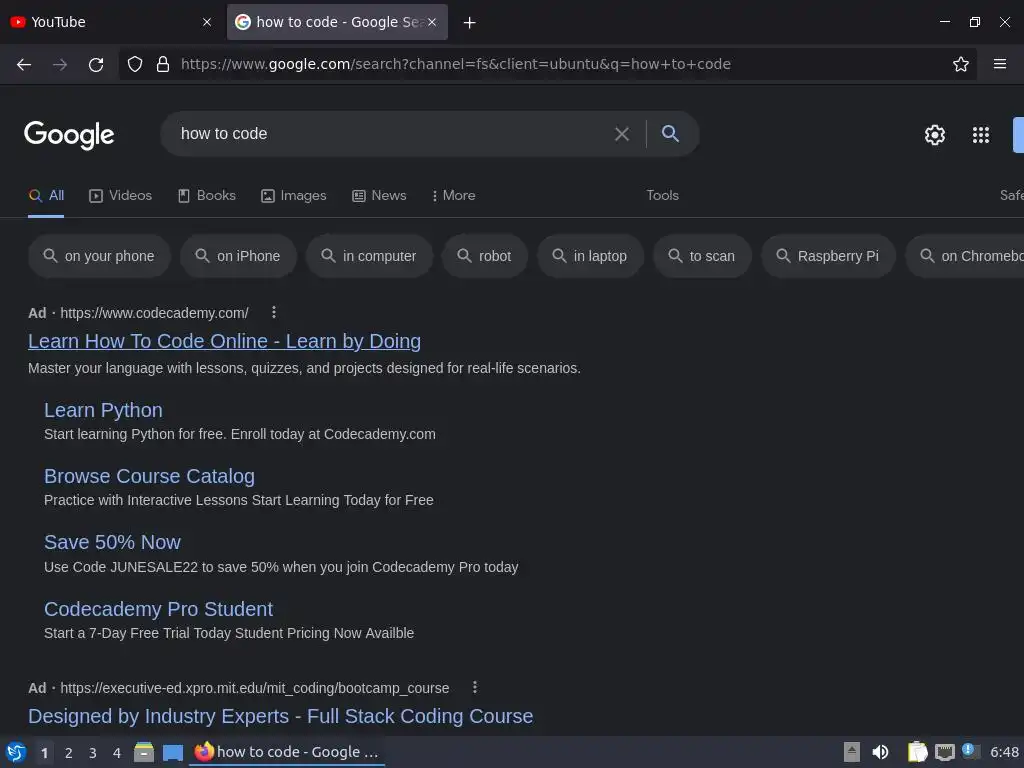Click the taskbar clock

click(x=1004, y=752)
